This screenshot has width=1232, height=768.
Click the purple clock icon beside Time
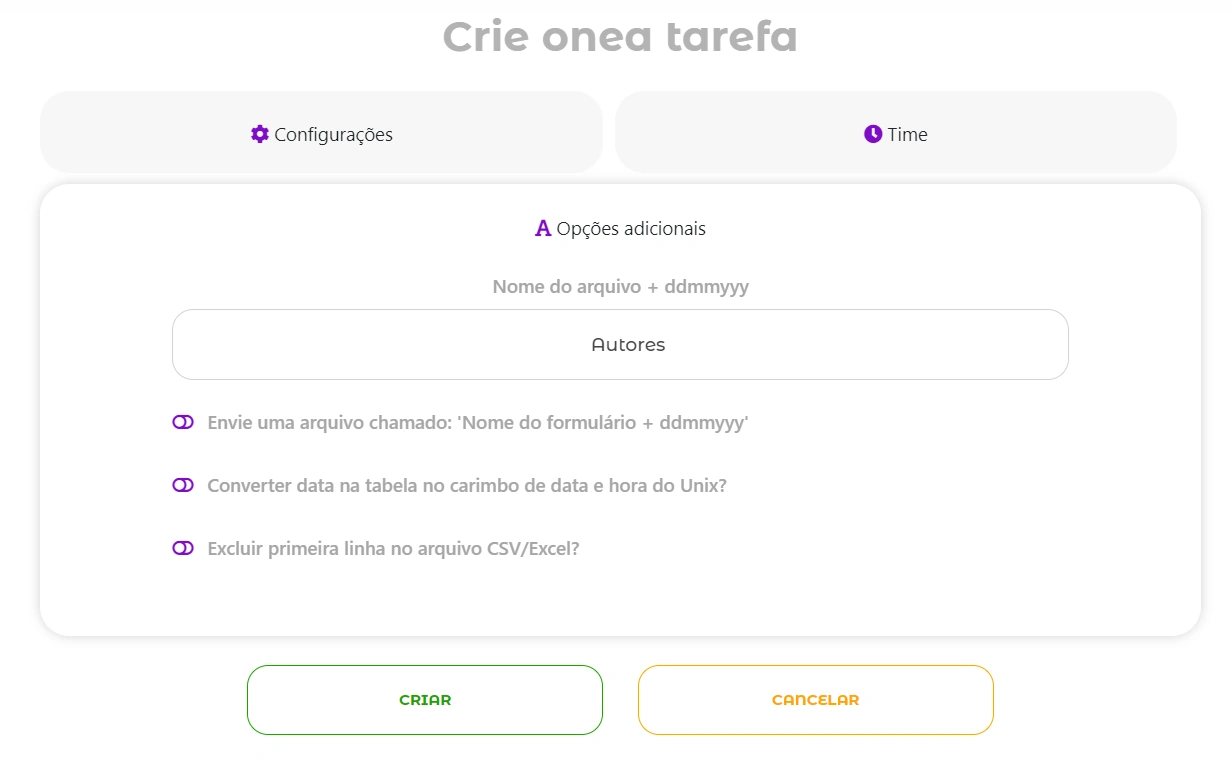pyautogui.click(x=873, y=134)
